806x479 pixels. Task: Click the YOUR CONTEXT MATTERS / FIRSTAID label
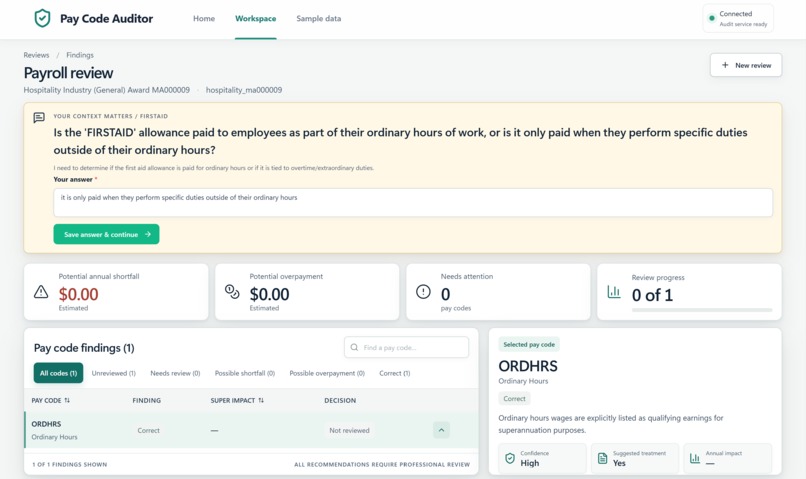coord(111,116)
